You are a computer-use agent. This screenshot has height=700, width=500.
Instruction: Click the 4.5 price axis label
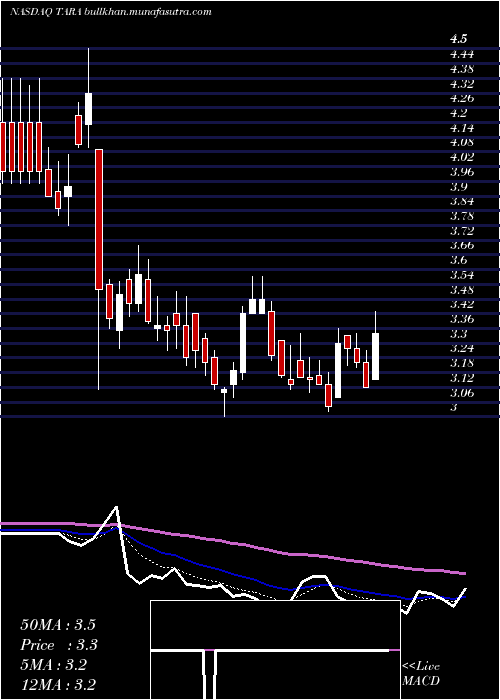(x=459, y=39)
